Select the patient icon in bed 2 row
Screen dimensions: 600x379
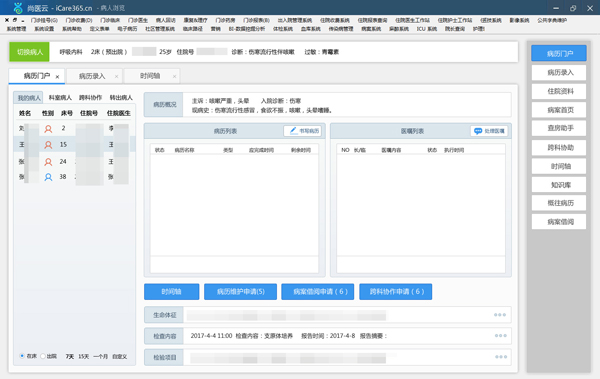pos(48,129)
